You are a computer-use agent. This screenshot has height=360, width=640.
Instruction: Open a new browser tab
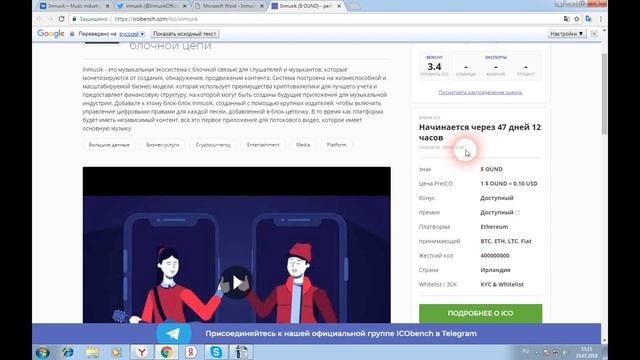point(354,6)
